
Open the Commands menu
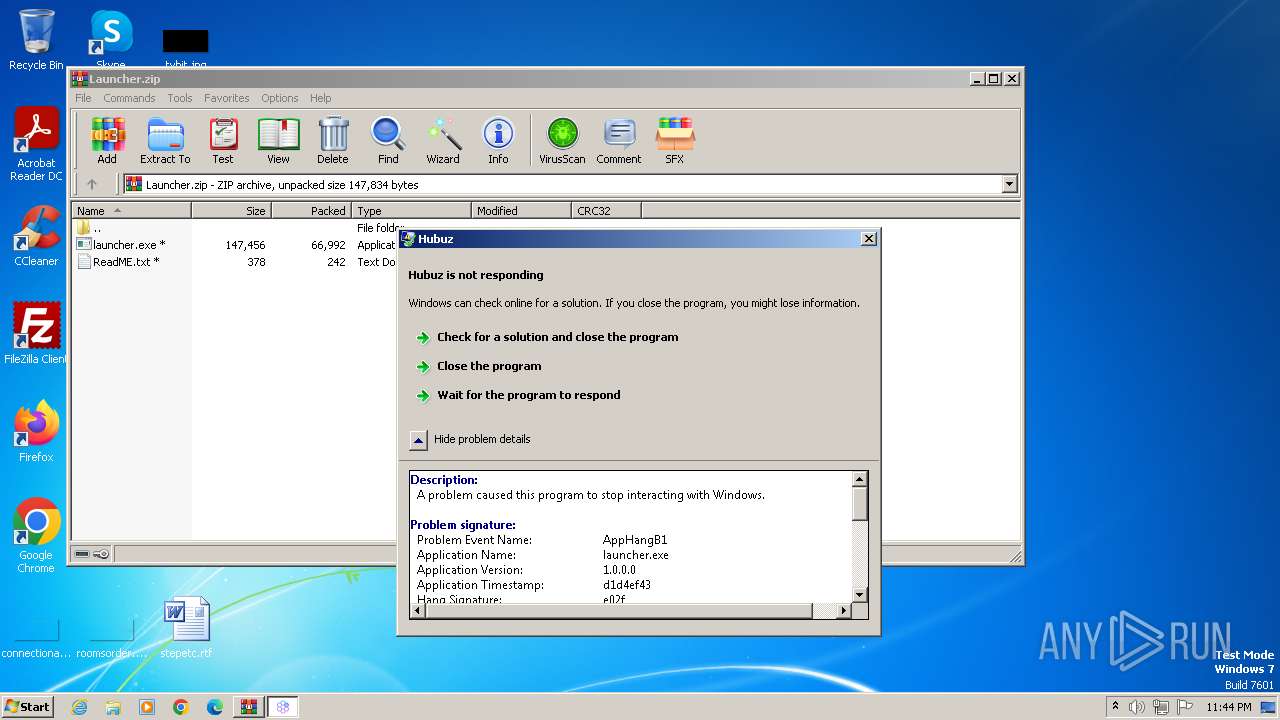129,98
